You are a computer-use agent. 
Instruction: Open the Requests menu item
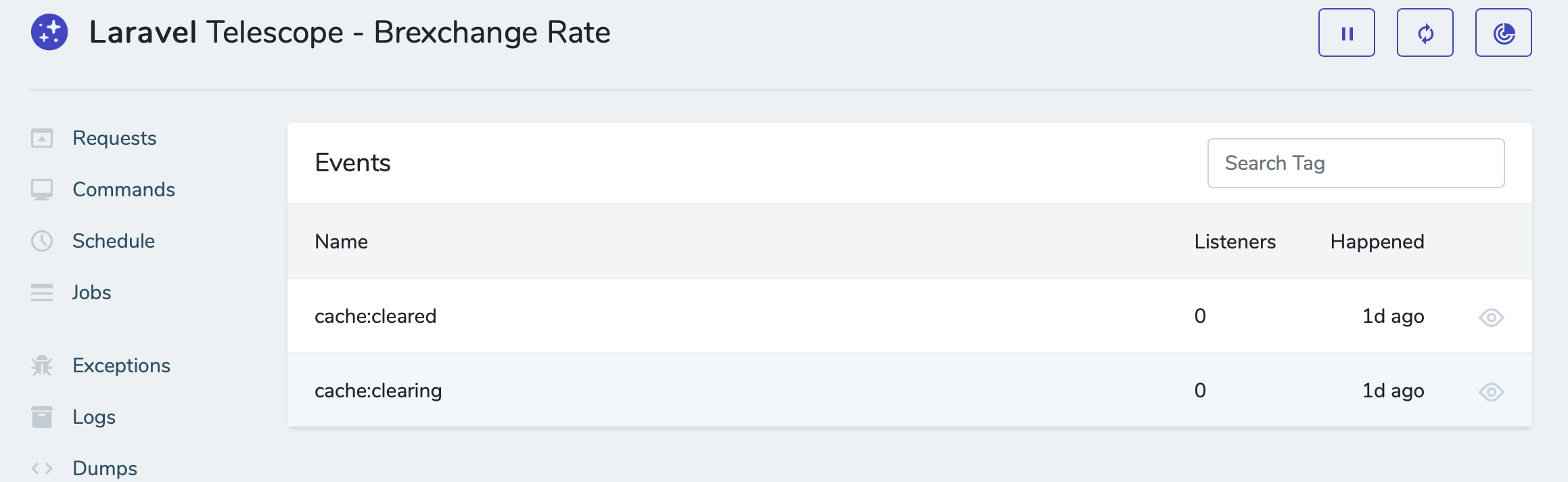coord(114,138)
